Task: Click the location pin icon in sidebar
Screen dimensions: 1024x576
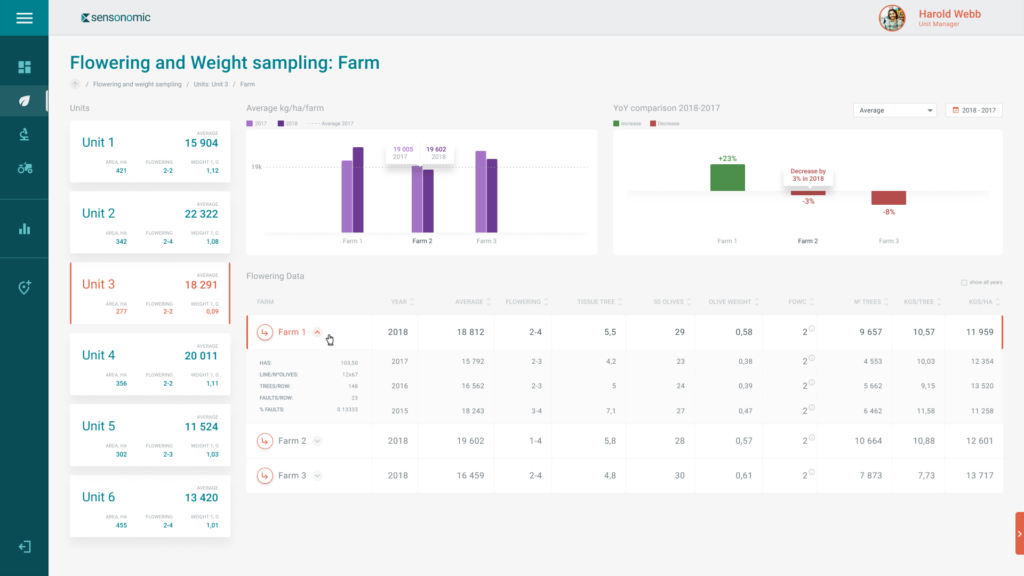Action: (25, 287)
